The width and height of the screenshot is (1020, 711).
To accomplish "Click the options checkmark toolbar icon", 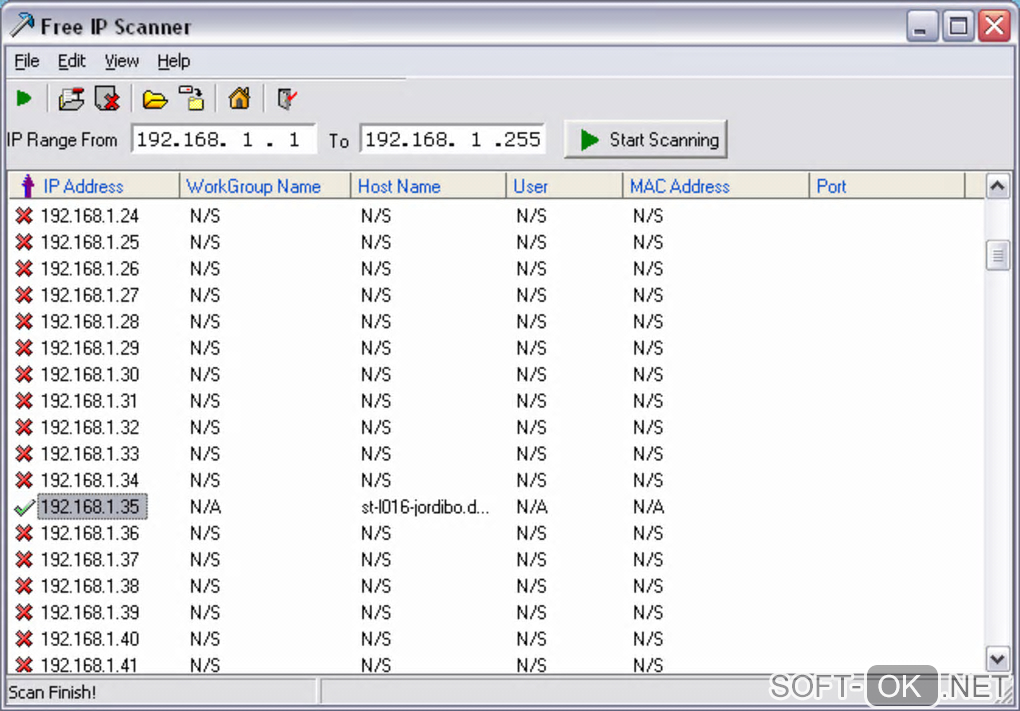I will [x=287, y=99].
